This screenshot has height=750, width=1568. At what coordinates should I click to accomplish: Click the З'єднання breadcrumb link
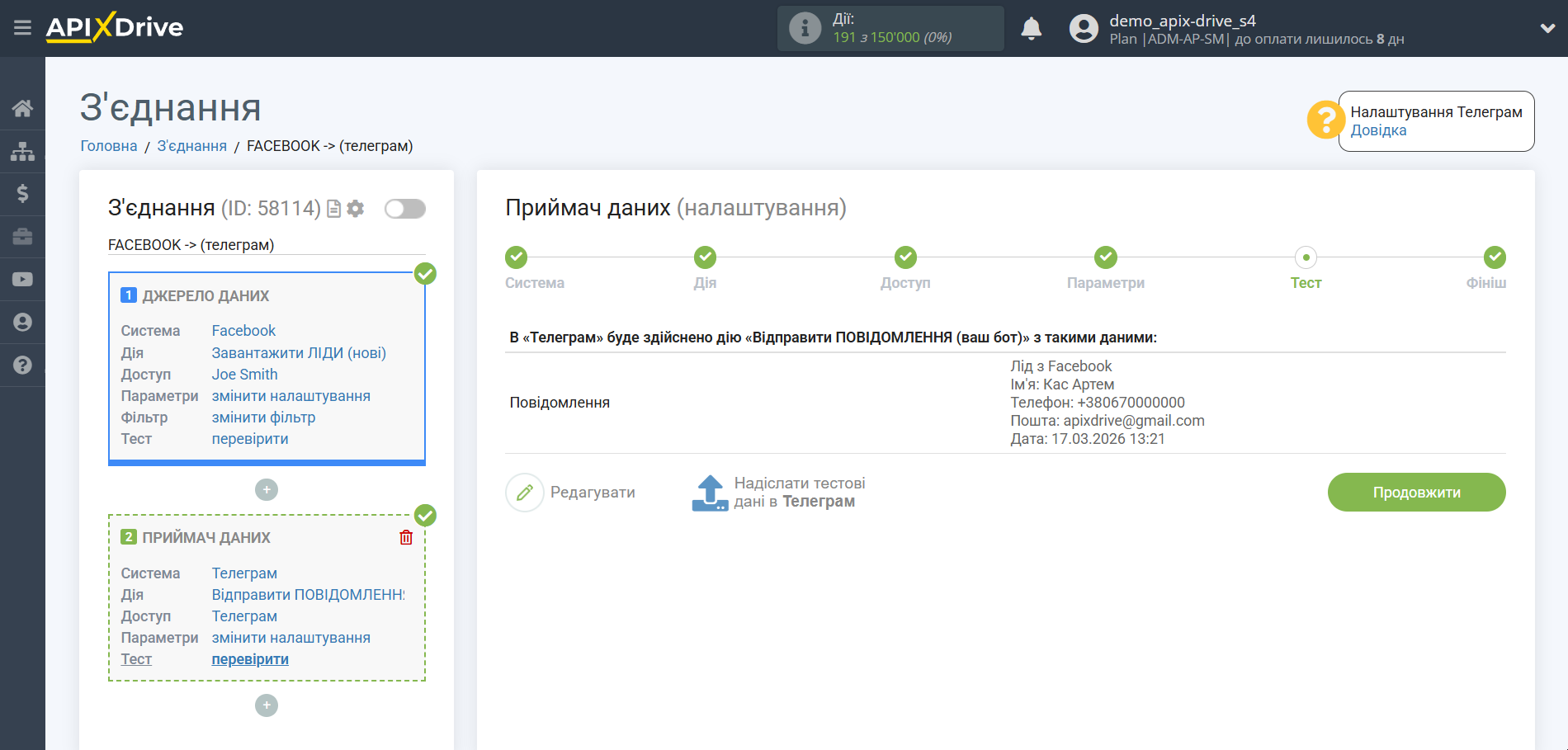point(191,146)
